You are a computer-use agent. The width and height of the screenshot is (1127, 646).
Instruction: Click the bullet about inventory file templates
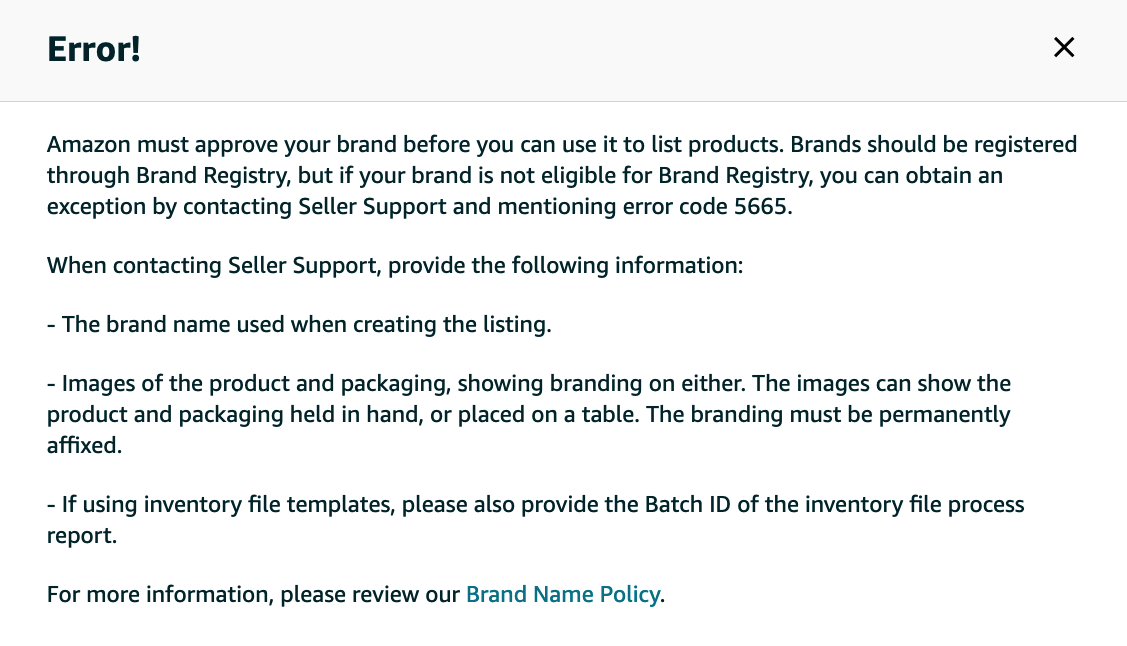(535, 520)
